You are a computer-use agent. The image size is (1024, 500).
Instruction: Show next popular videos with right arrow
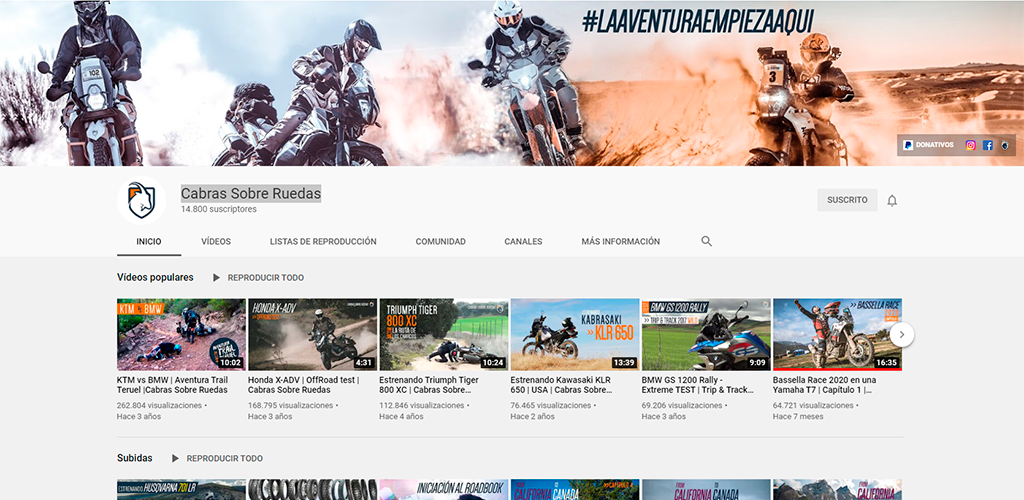(x=901, y=334)
